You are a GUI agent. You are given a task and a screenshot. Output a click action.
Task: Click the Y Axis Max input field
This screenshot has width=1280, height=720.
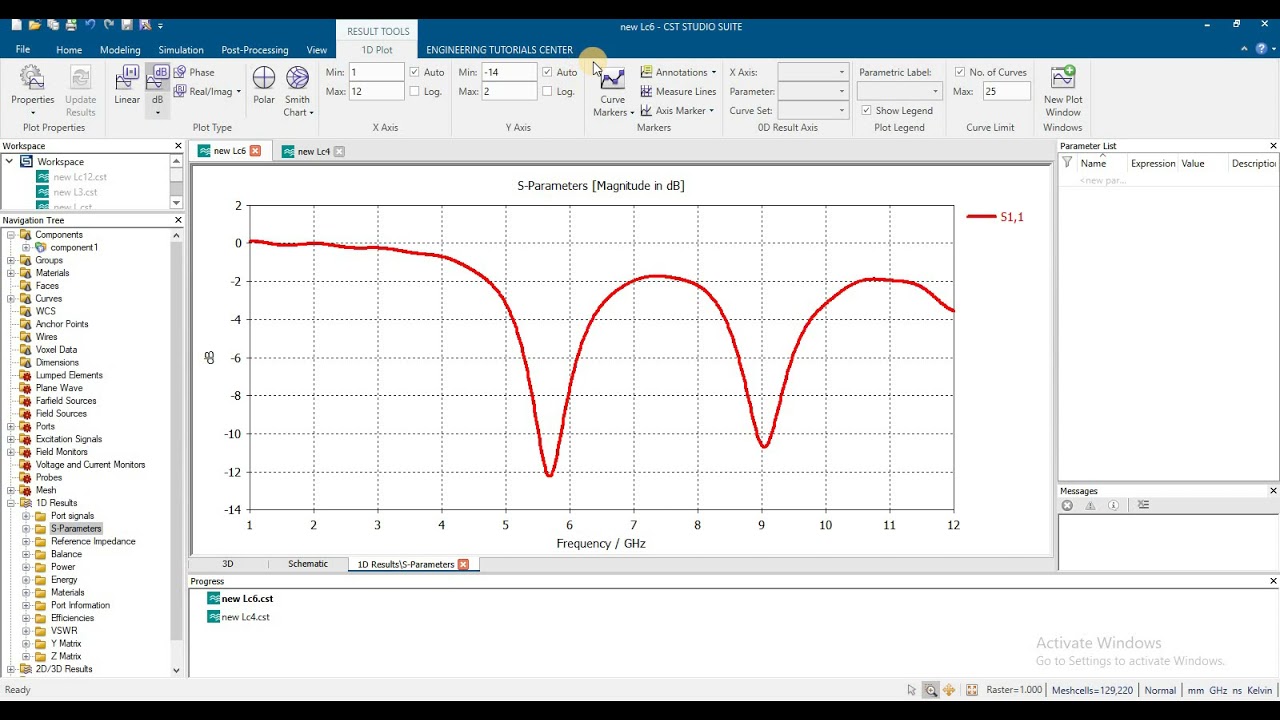pyautogui.click(x=509, y=91)
